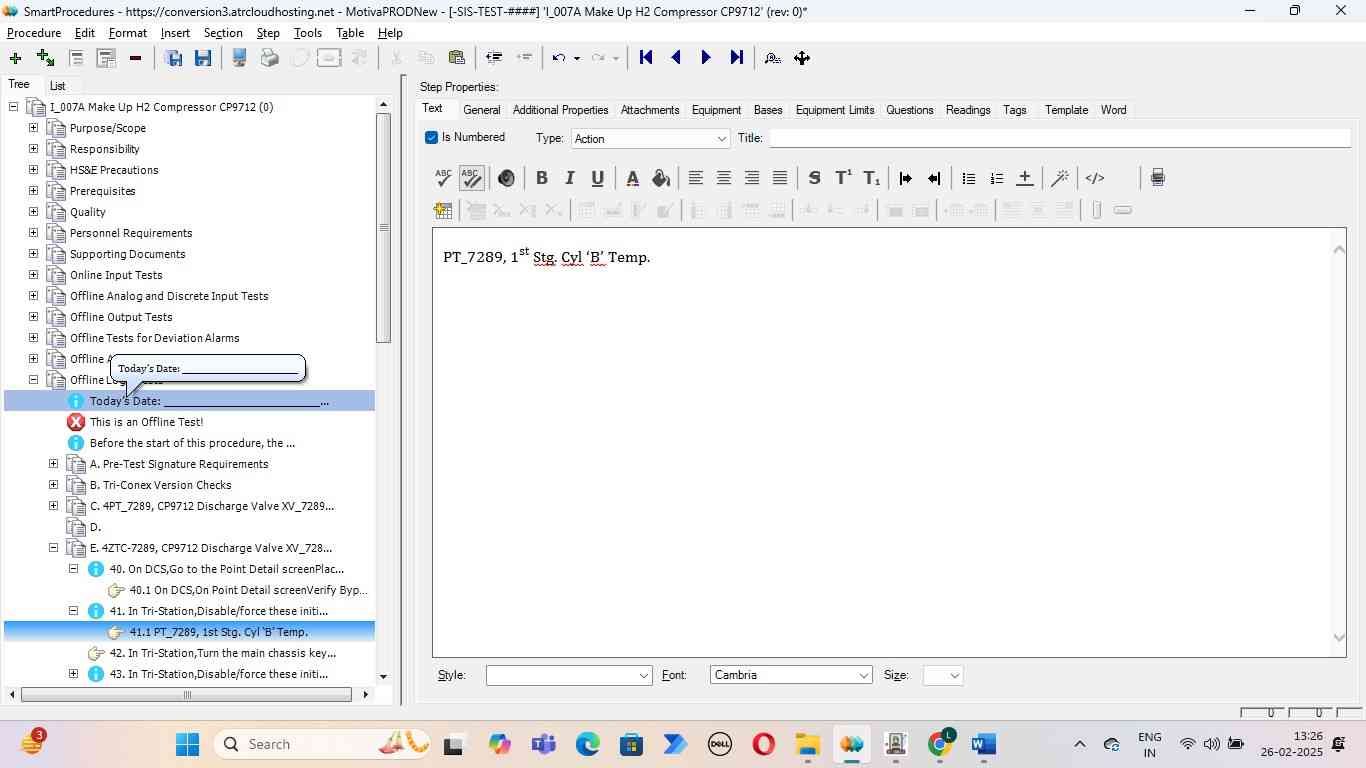Click the magic wand formatting icon
This screenshot has height=768, width=1366.
(1060, 178)
